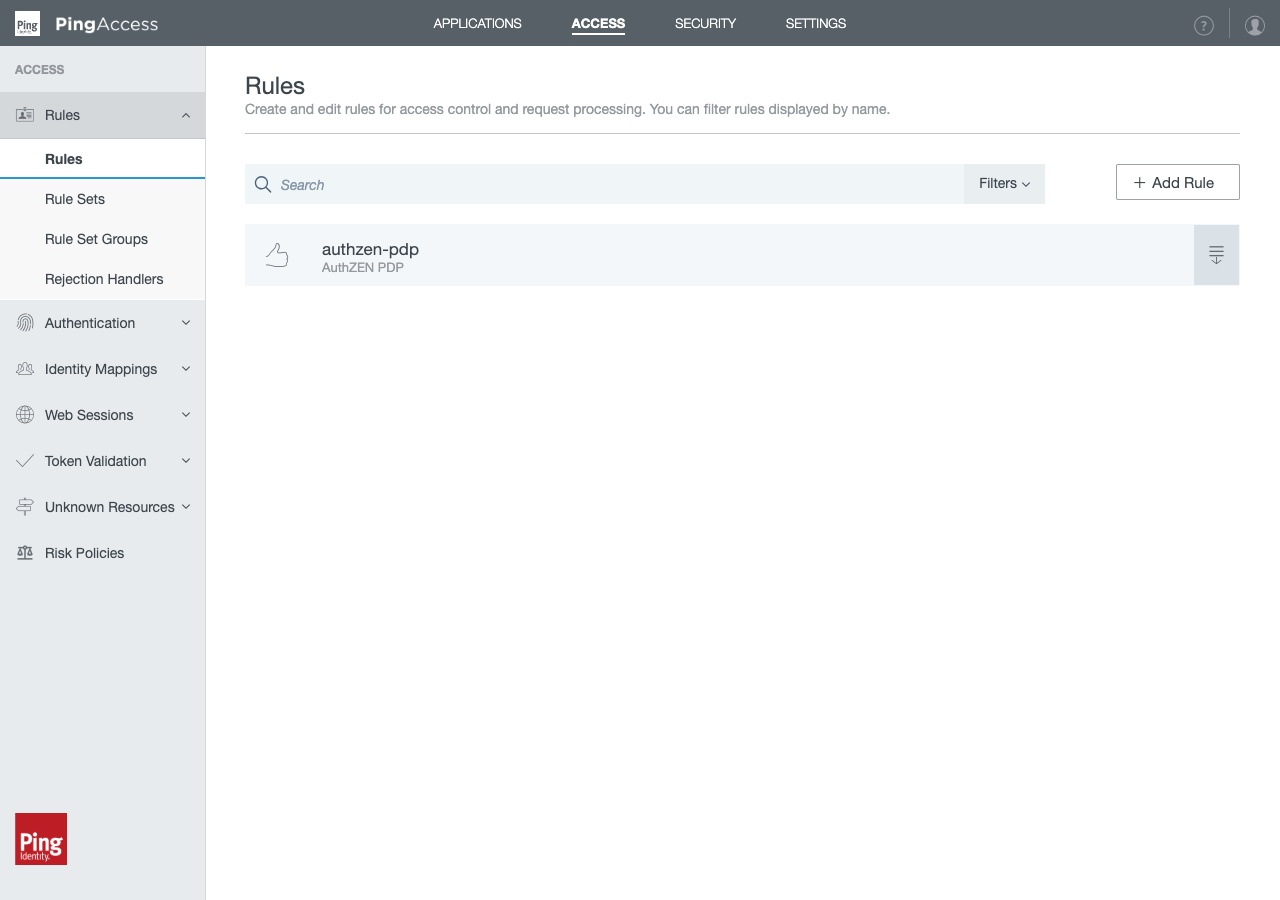Screen dimensions: 1280x900
Task: Expand the Authentication section chevron
Action: click(x=186, y=323)
